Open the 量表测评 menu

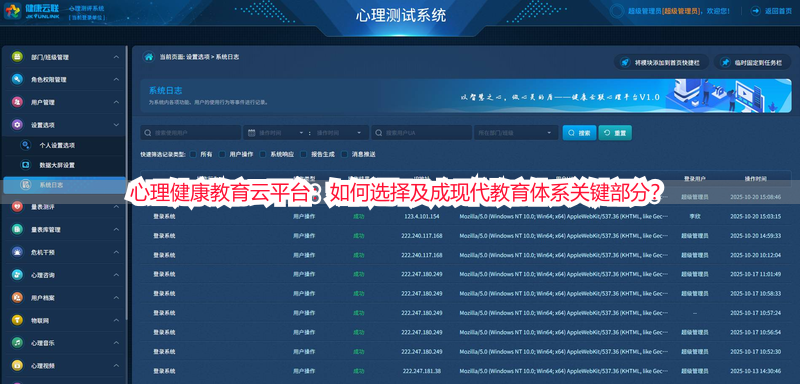[x=64, y=207]
